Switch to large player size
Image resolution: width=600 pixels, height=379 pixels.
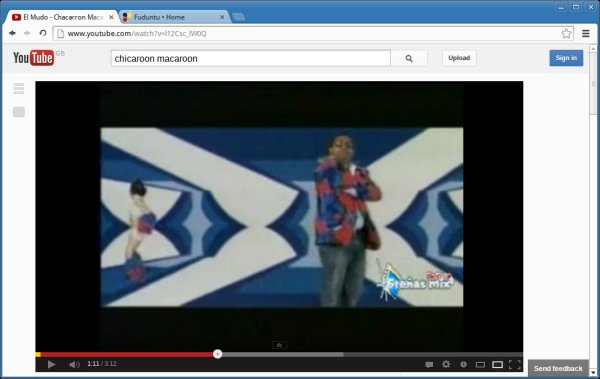[497, 364]
